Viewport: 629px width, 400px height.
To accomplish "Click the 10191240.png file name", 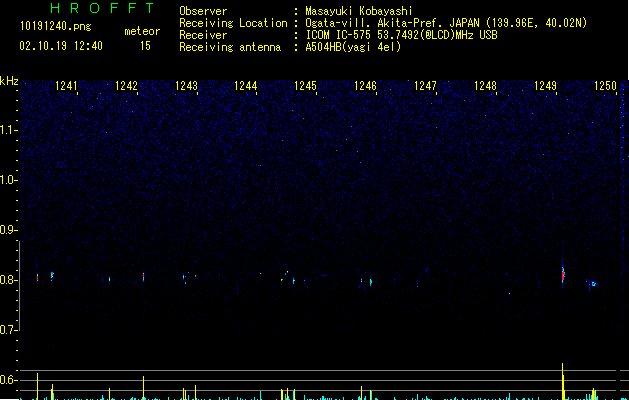I will point(56,26).
